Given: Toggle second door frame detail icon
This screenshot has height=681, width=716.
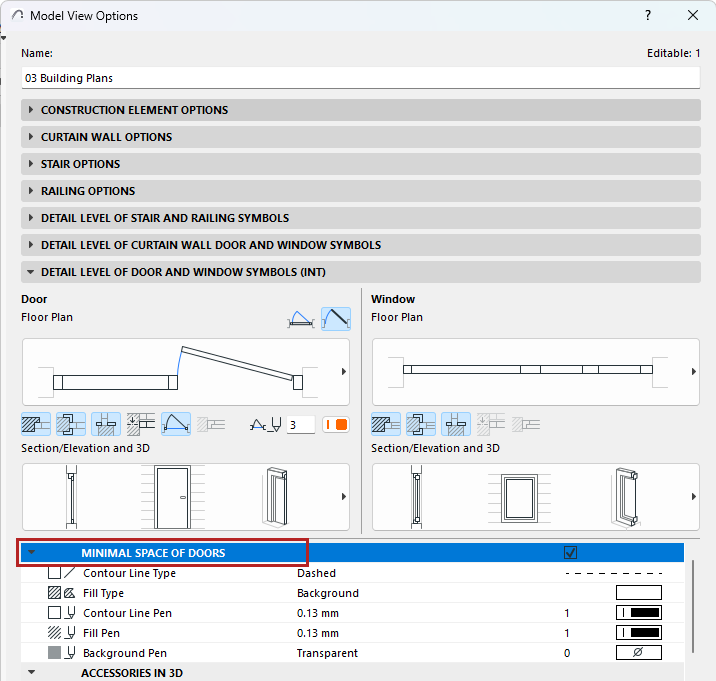Looking at the screenshot, I should point(71,424).
